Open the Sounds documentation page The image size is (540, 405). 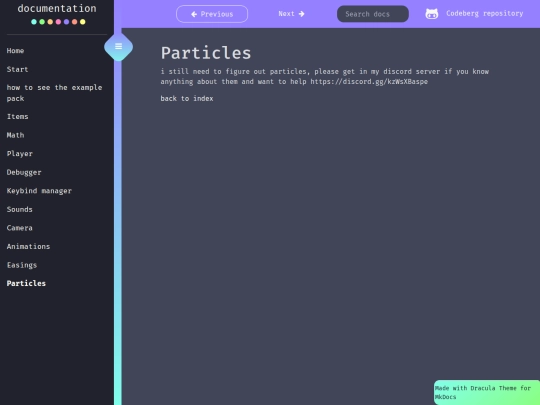click(20, 209)
